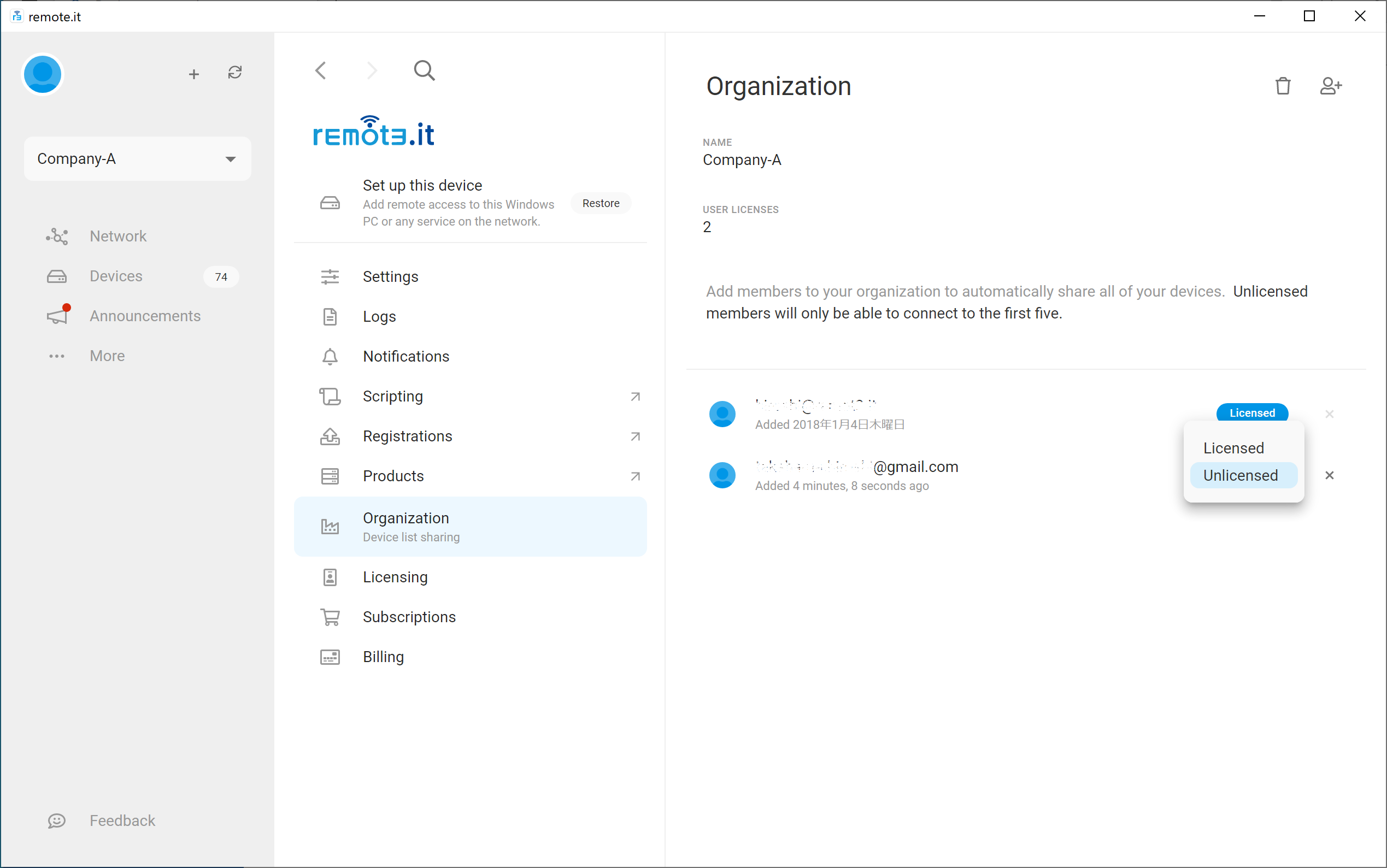This screenshot has height=868, width=1387.
Task: Remove the gmail.com member
Action: [x=1329, y=475]
